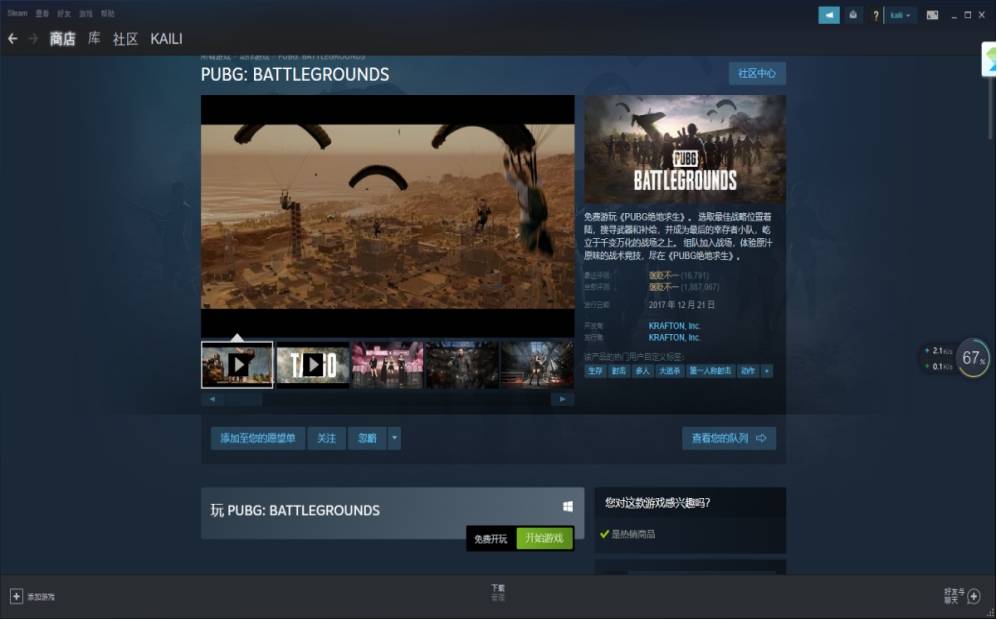
Task: Click the green checkmark by 是热销商品
Action: click(604, 534)
